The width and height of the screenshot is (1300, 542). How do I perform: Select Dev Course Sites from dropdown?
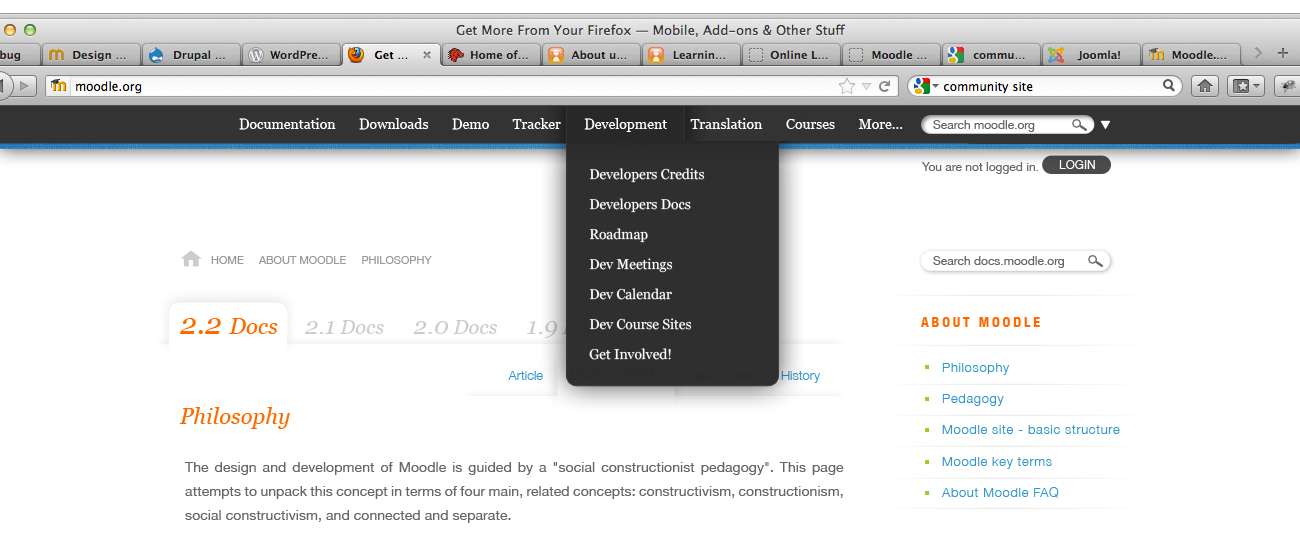[640, 324]
